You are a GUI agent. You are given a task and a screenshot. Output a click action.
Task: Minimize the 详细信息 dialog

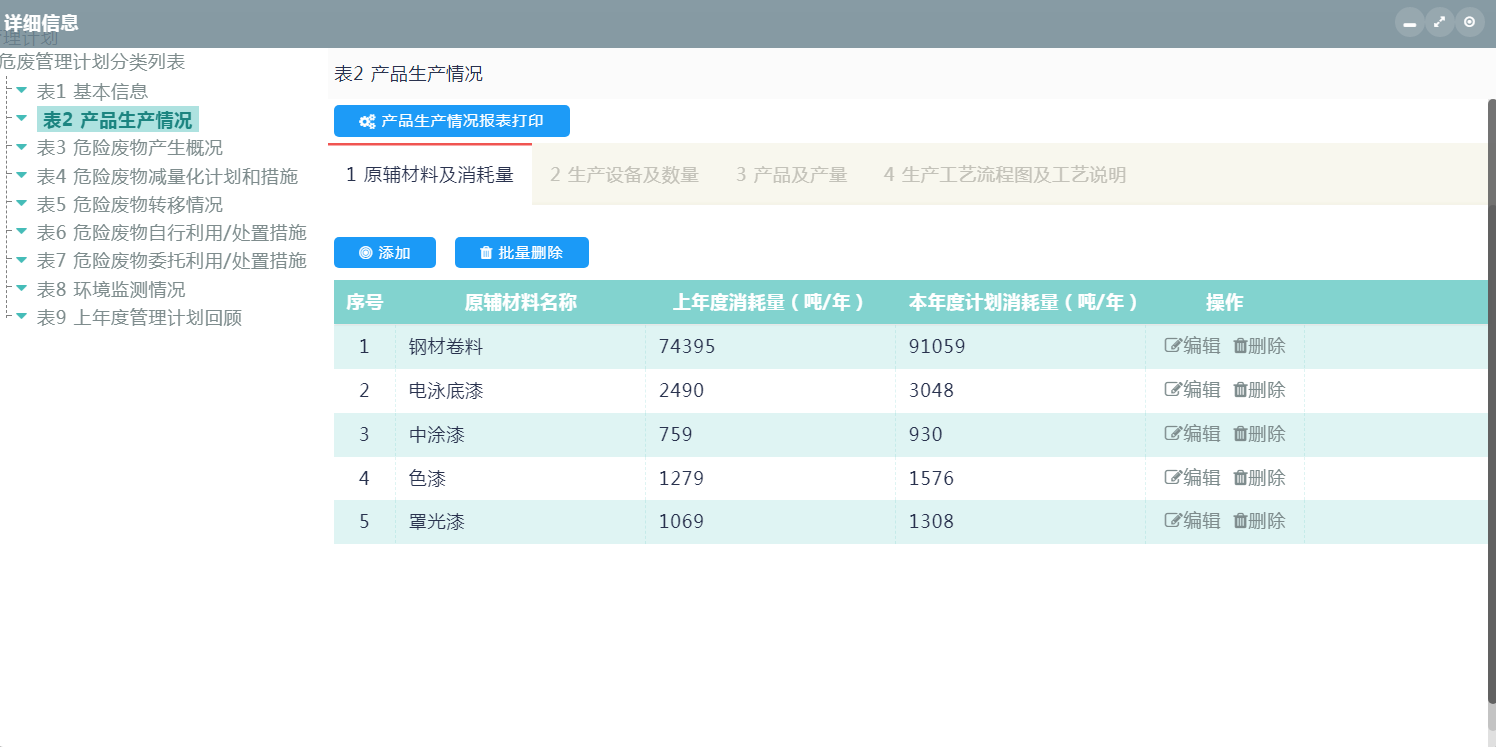(x=1409, y=22)
